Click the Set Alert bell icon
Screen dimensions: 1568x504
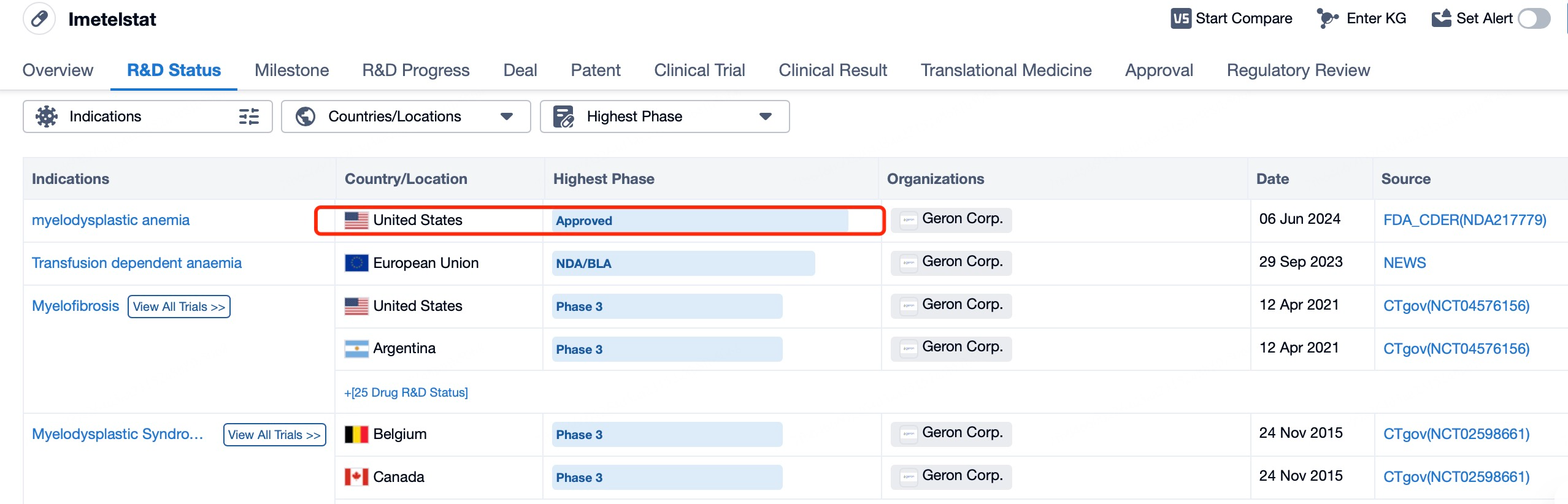(1441, 19)
